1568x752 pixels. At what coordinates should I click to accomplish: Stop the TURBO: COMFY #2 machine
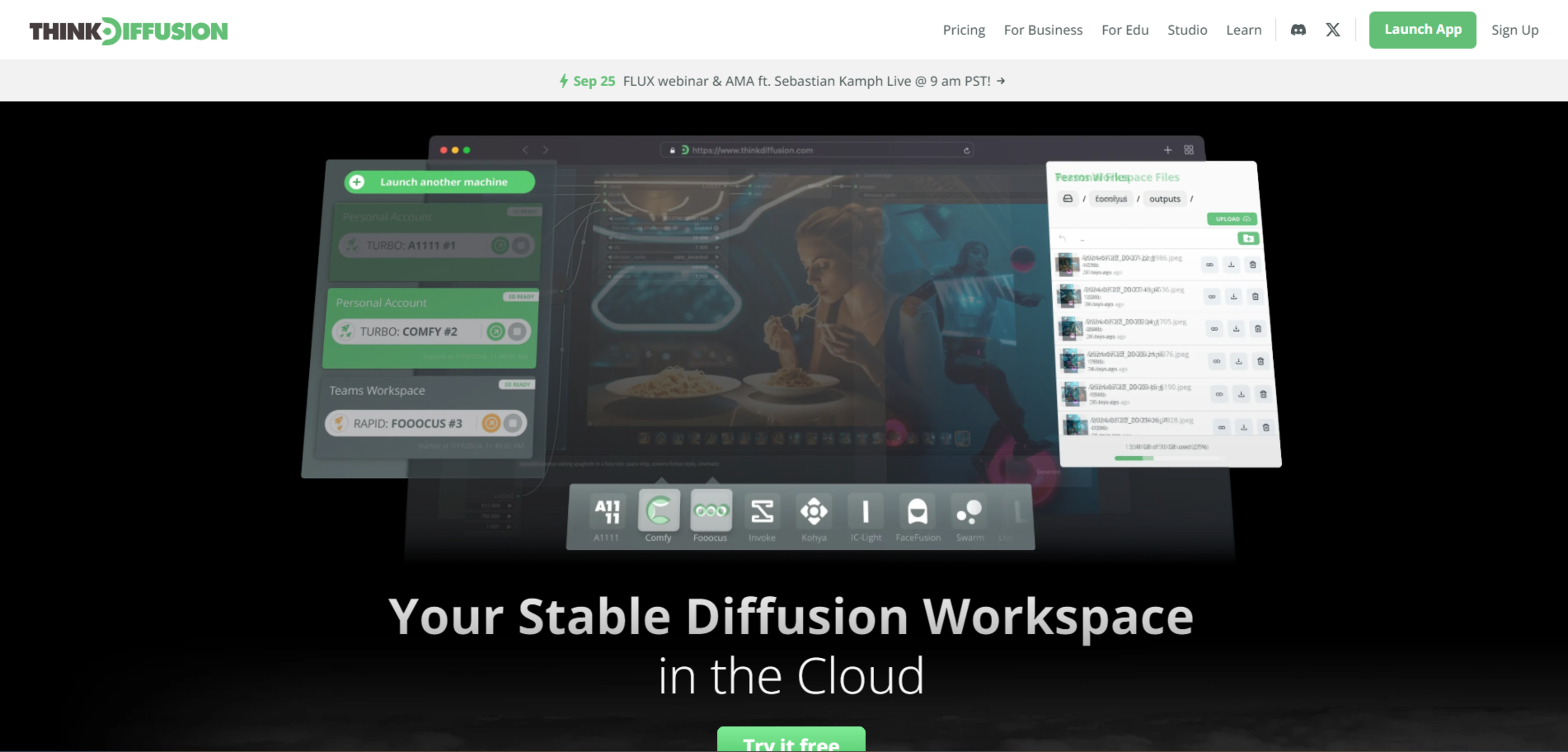point(517,330)
